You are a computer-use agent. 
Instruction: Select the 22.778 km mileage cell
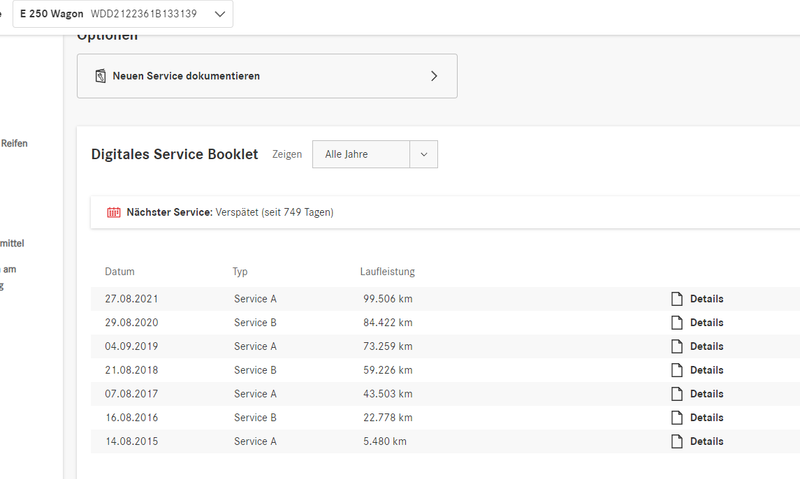pyautogui.click(x=388, y=418)
